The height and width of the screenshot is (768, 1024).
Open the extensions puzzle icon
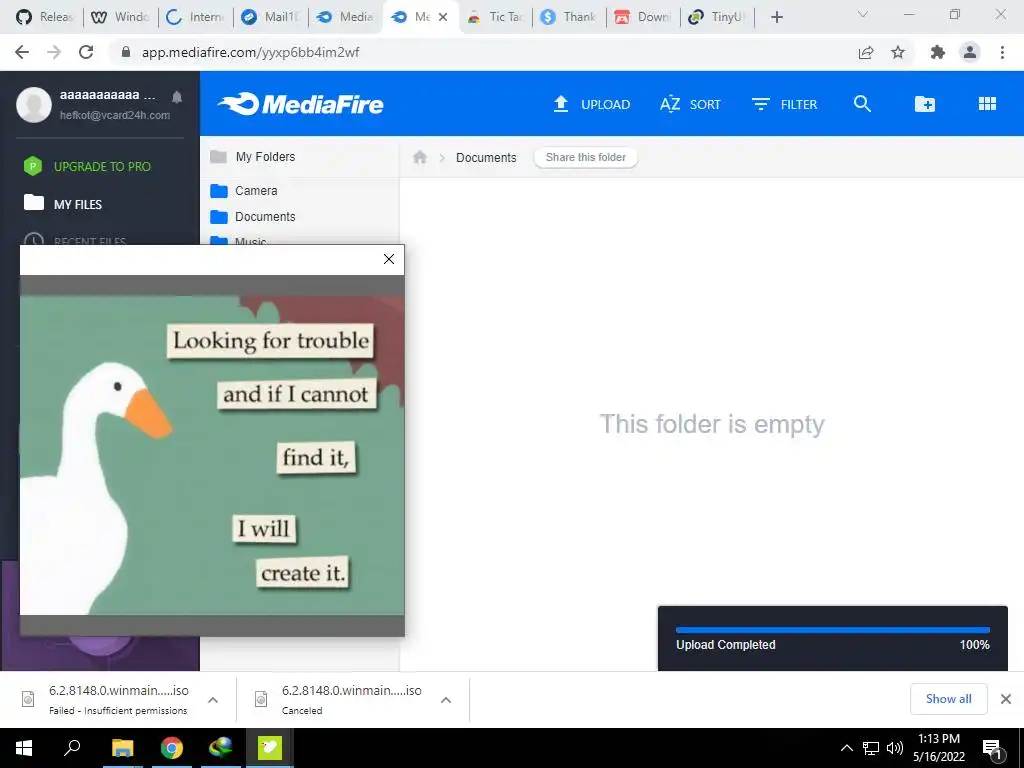[938, 52]
